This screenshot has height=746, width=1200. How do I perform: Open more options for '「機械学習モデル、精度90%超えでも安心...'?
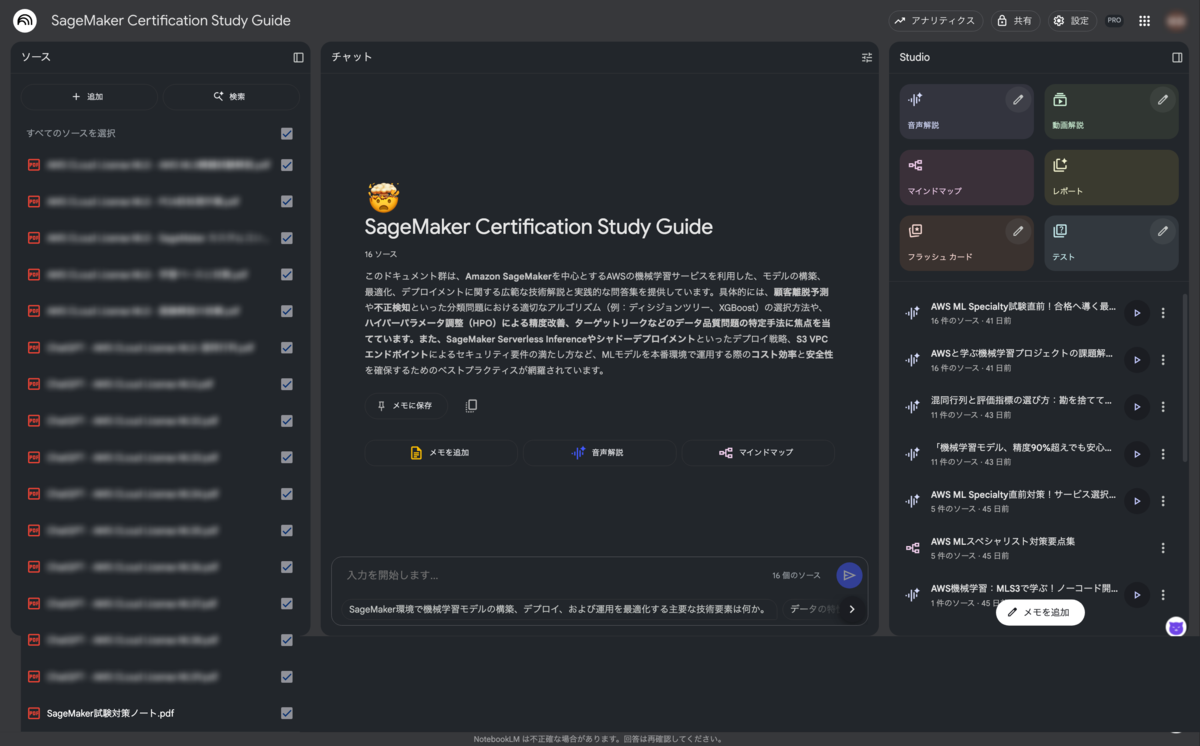[x=1163, y=454]
